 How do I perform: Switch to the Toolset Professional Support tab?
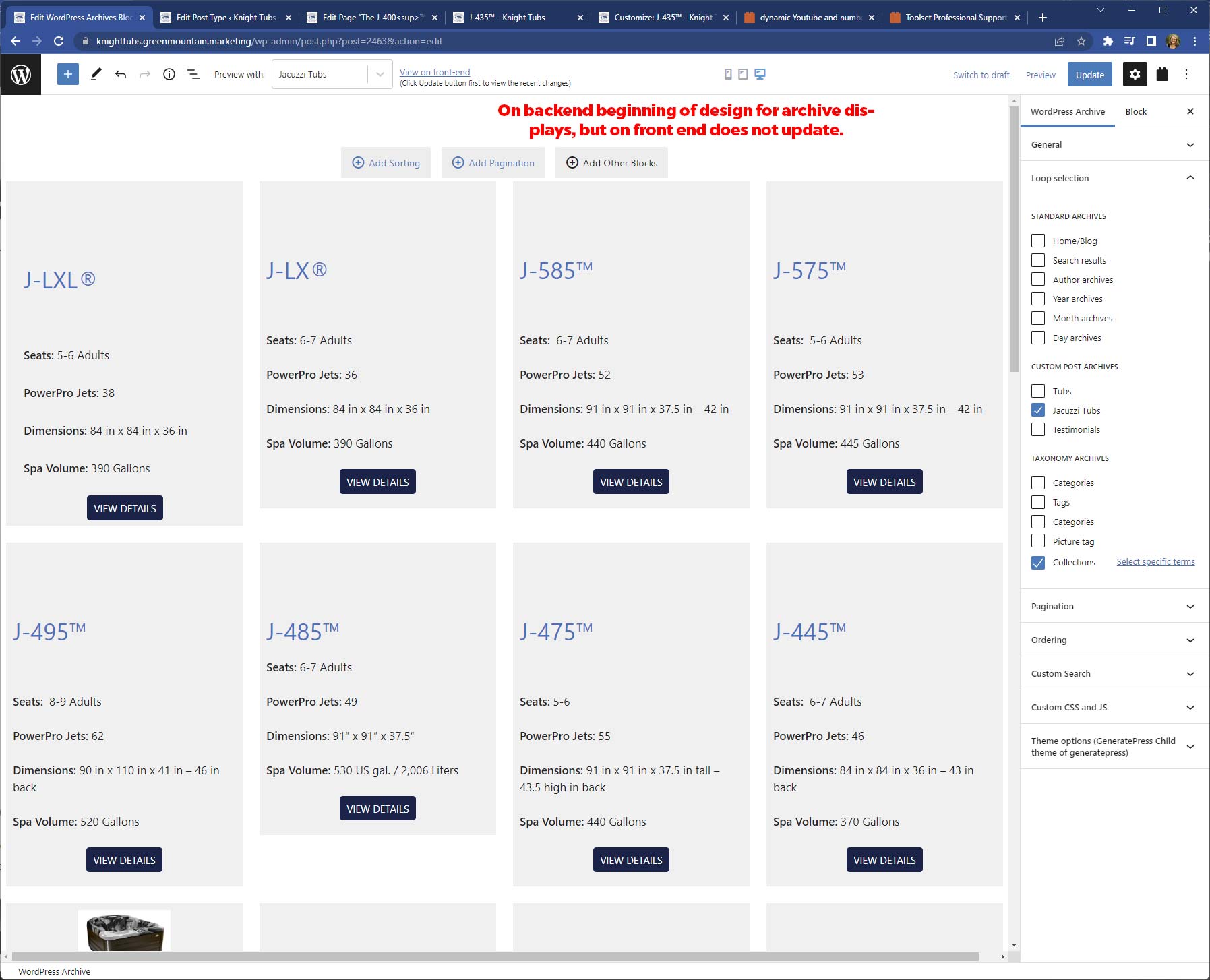(956, 18)
